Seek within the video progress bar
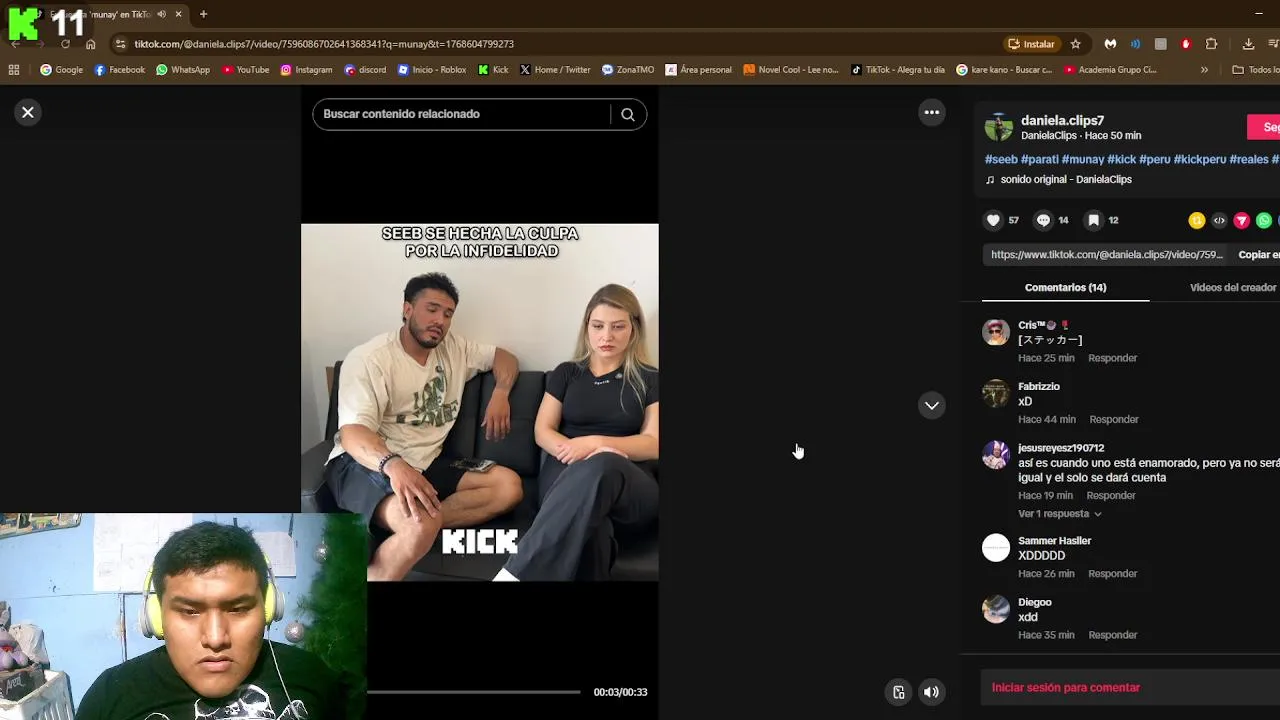The width and height of the screenshot is (1280, 720). 473,692
